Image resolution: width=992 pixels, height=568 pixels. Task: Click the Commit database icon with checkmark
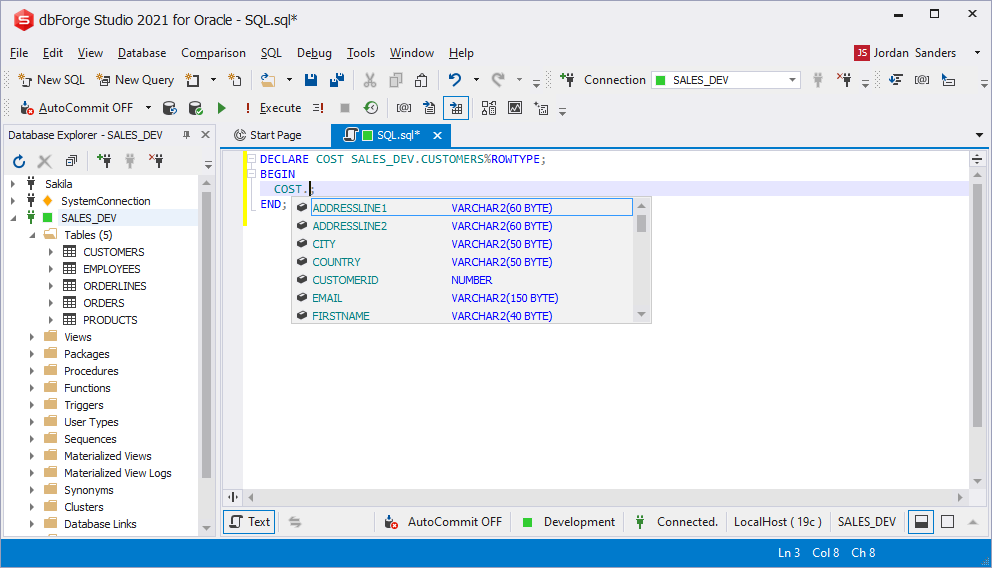(x=195, y=108)
